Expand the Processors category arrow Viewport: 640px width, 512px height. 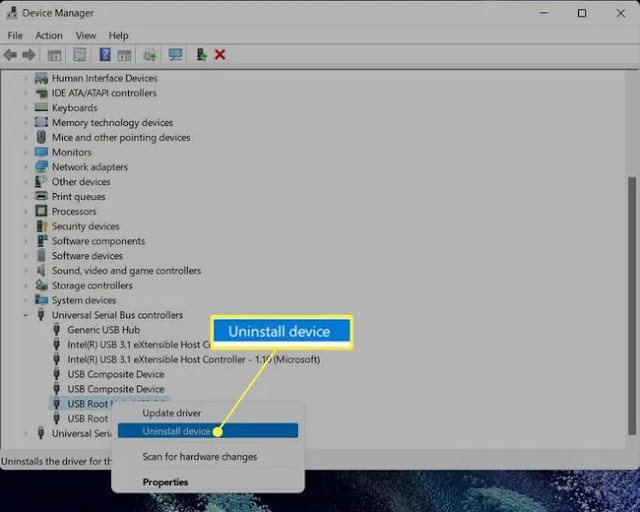pyautogui.click(x=26, y=211)
